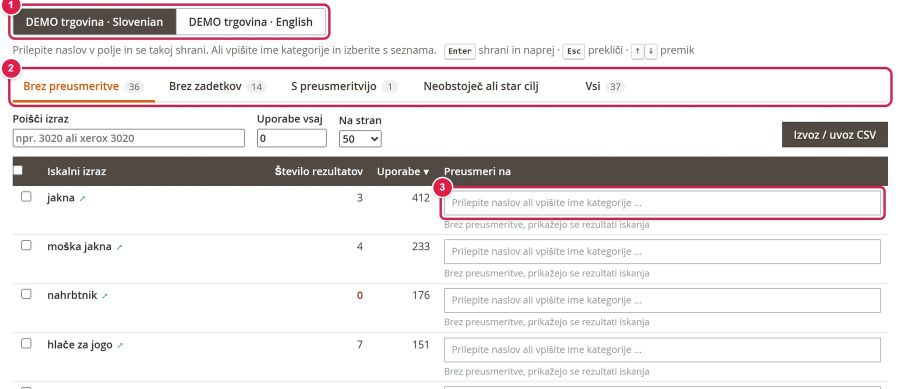Open the S preusmeritvijo tab
900x389 pixels.
pyautogui.click(x=344, y=87)
